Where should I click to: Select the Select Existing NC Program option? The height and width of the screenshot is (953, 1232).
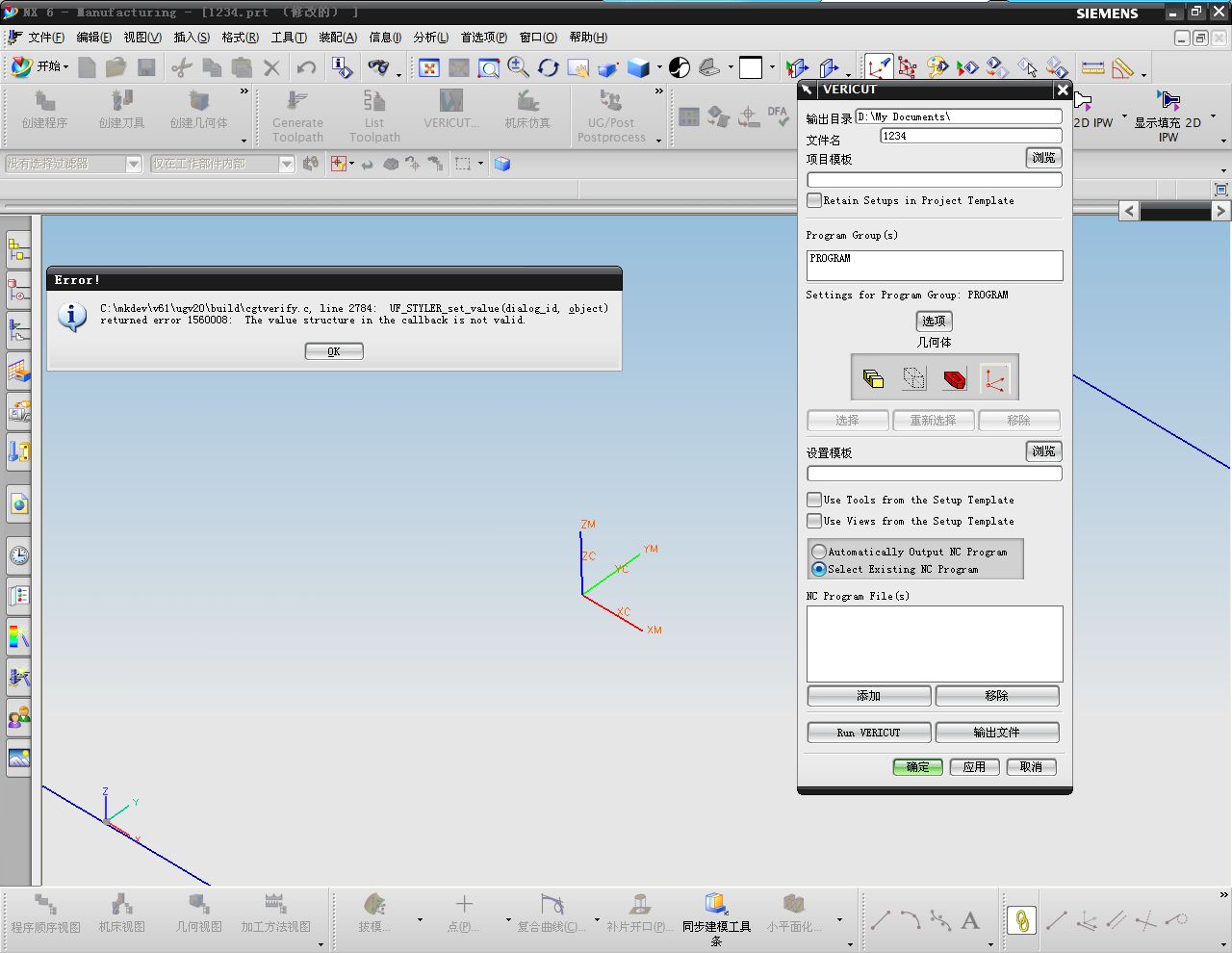click(x=819, y=569)
